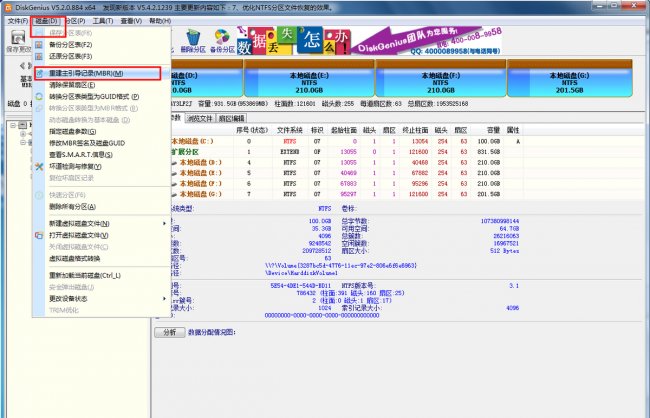Expand the first child node under the disk tree
This screenshot has width=650, height=418.
coord(23,134)
